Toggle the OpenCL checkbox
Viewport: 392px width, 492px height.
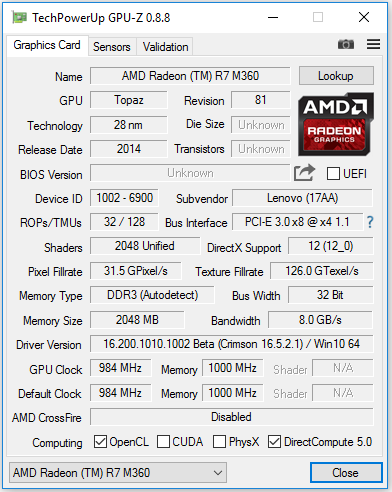pos(100,441)
